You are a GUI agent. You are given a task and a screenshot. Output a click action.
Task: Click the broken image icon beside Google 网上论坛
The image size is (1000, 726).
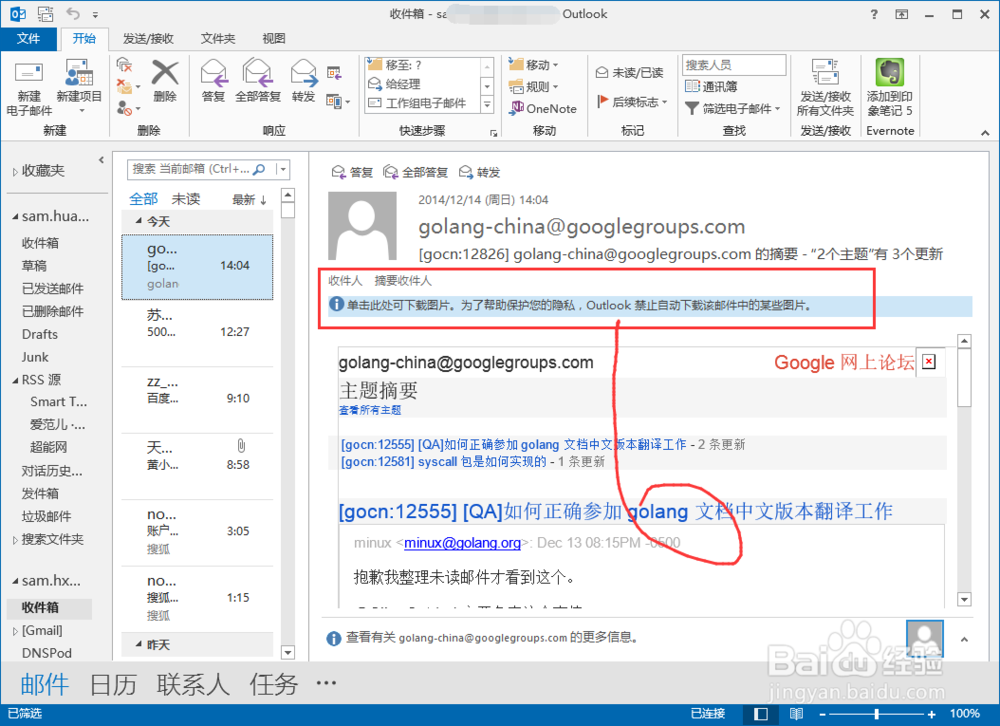point(929,362)
